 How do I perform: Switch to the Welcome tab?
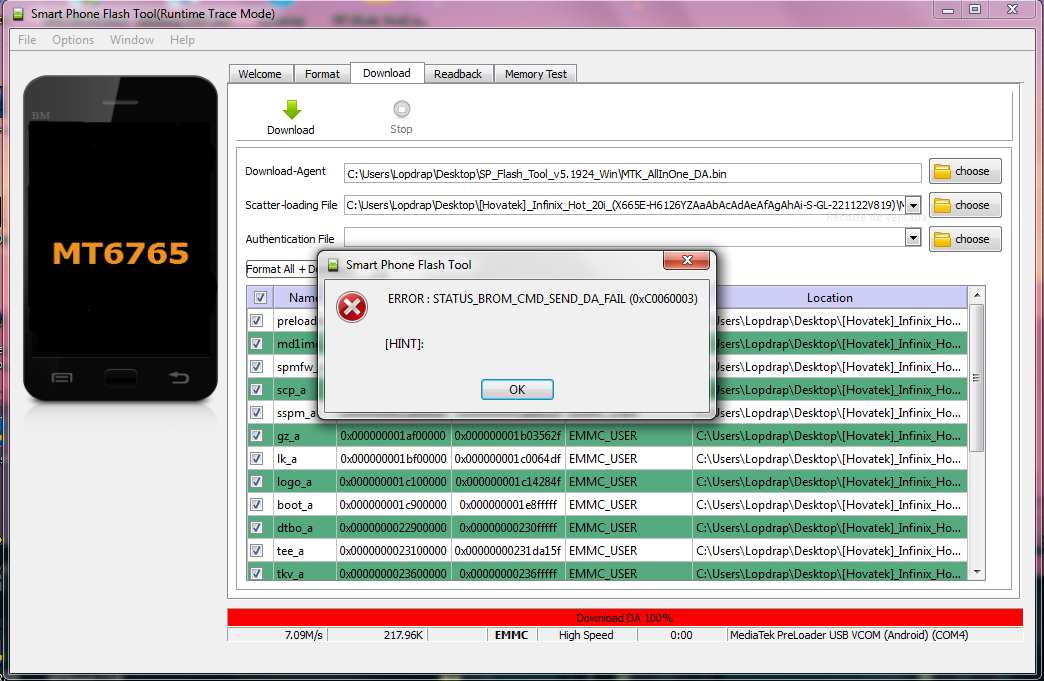click(260, 74)
